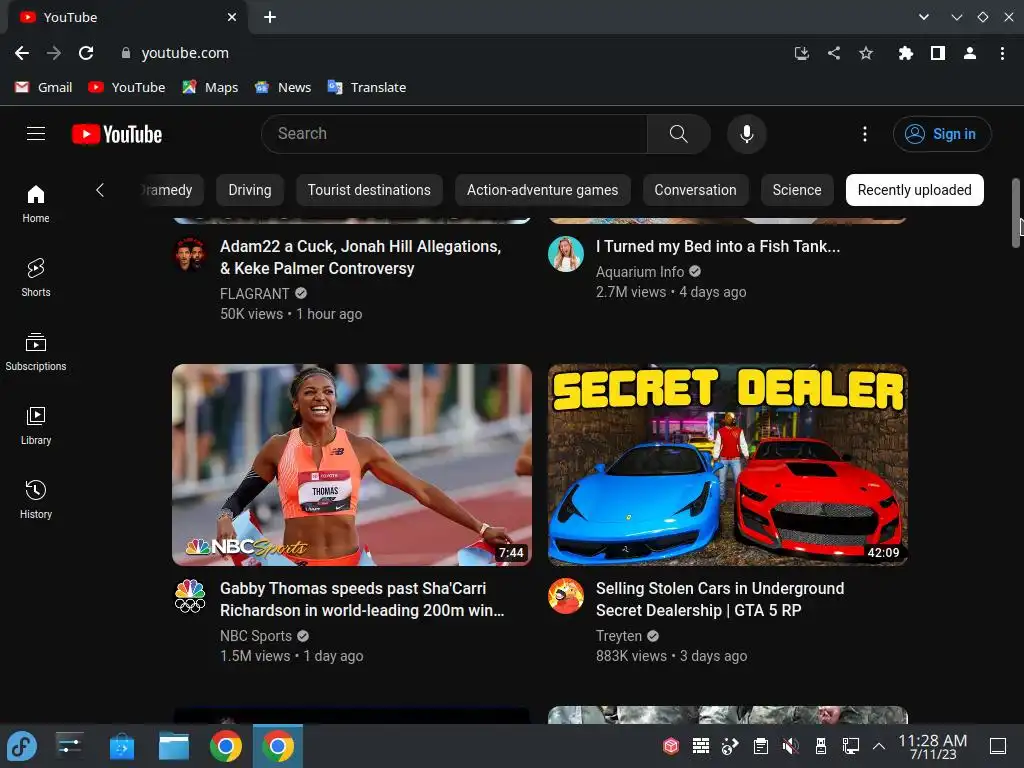
Task: Open the YouTube hamburger guide menu
Action: [x=36, y=134]
